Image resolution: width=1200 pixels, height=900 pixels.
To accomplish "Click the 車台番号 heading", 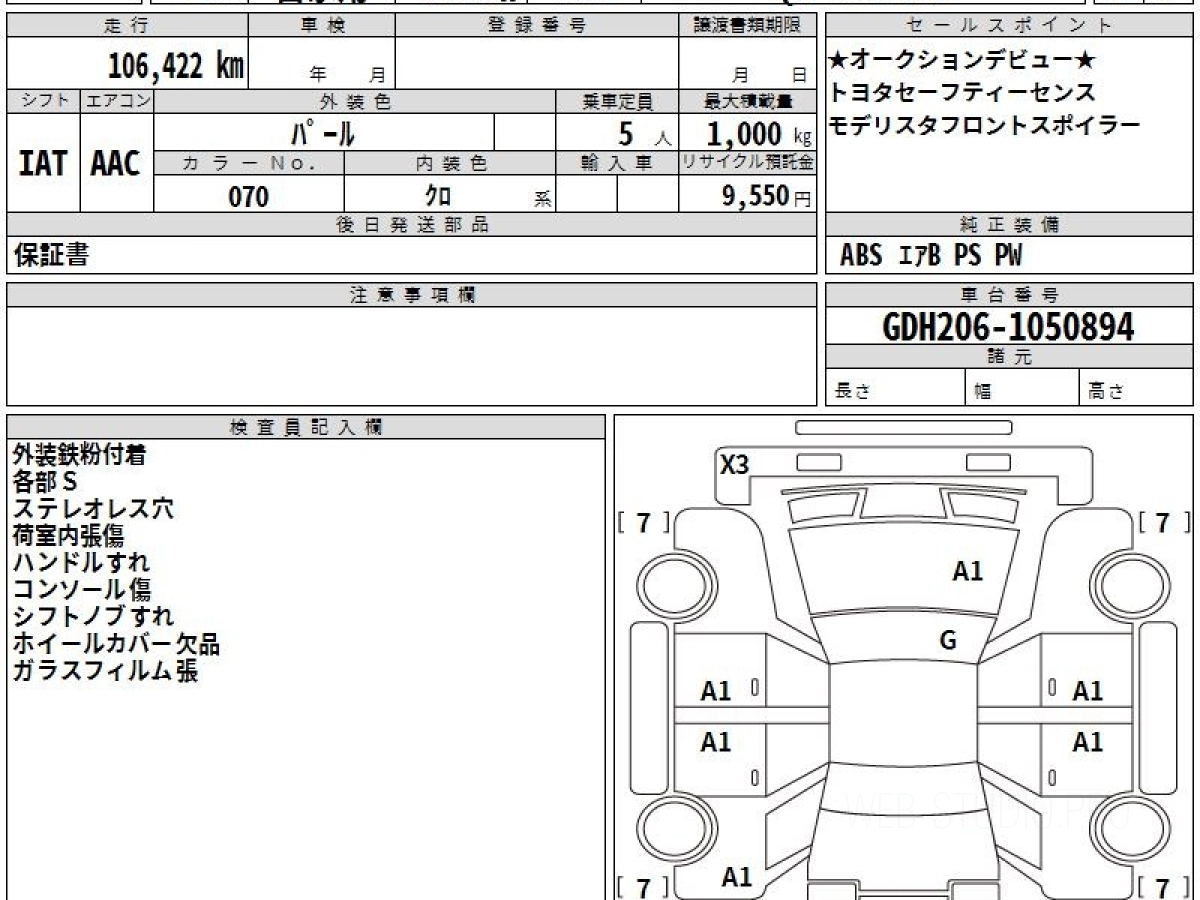I will point(1009,295).
